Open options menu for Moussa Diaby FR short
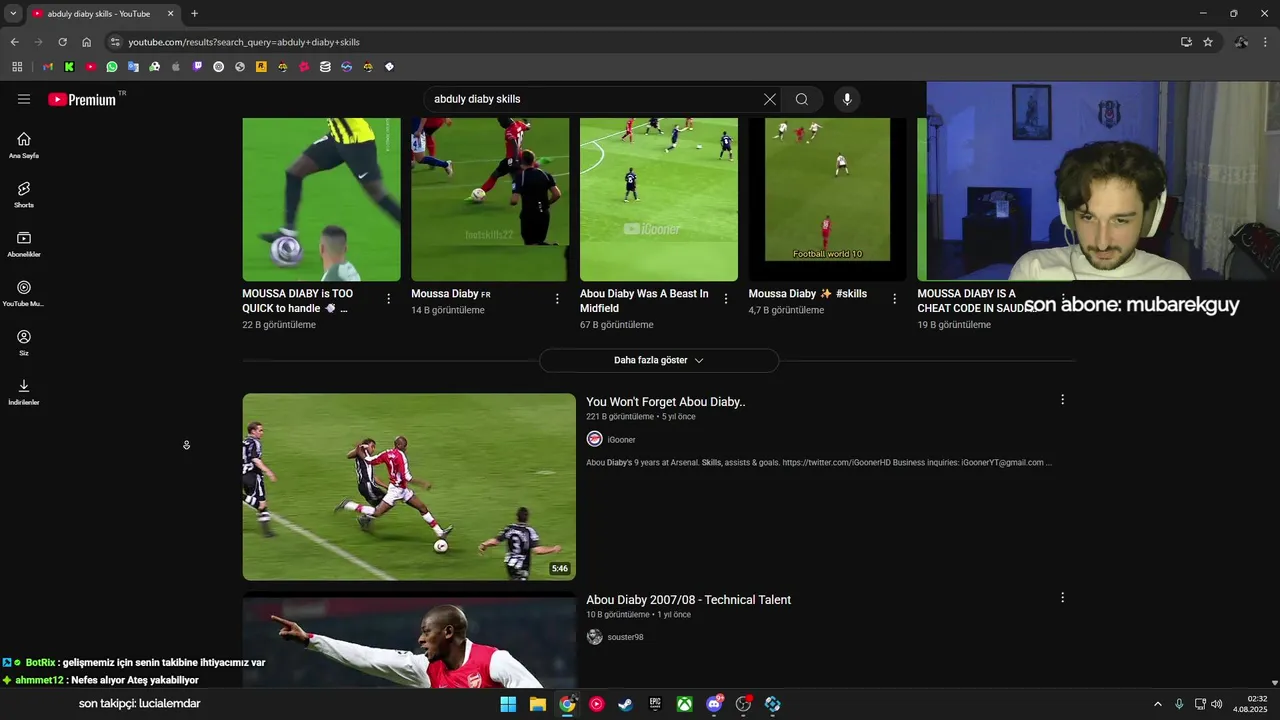Viewport: 1280px width, 720px height. tap(557, 299)
